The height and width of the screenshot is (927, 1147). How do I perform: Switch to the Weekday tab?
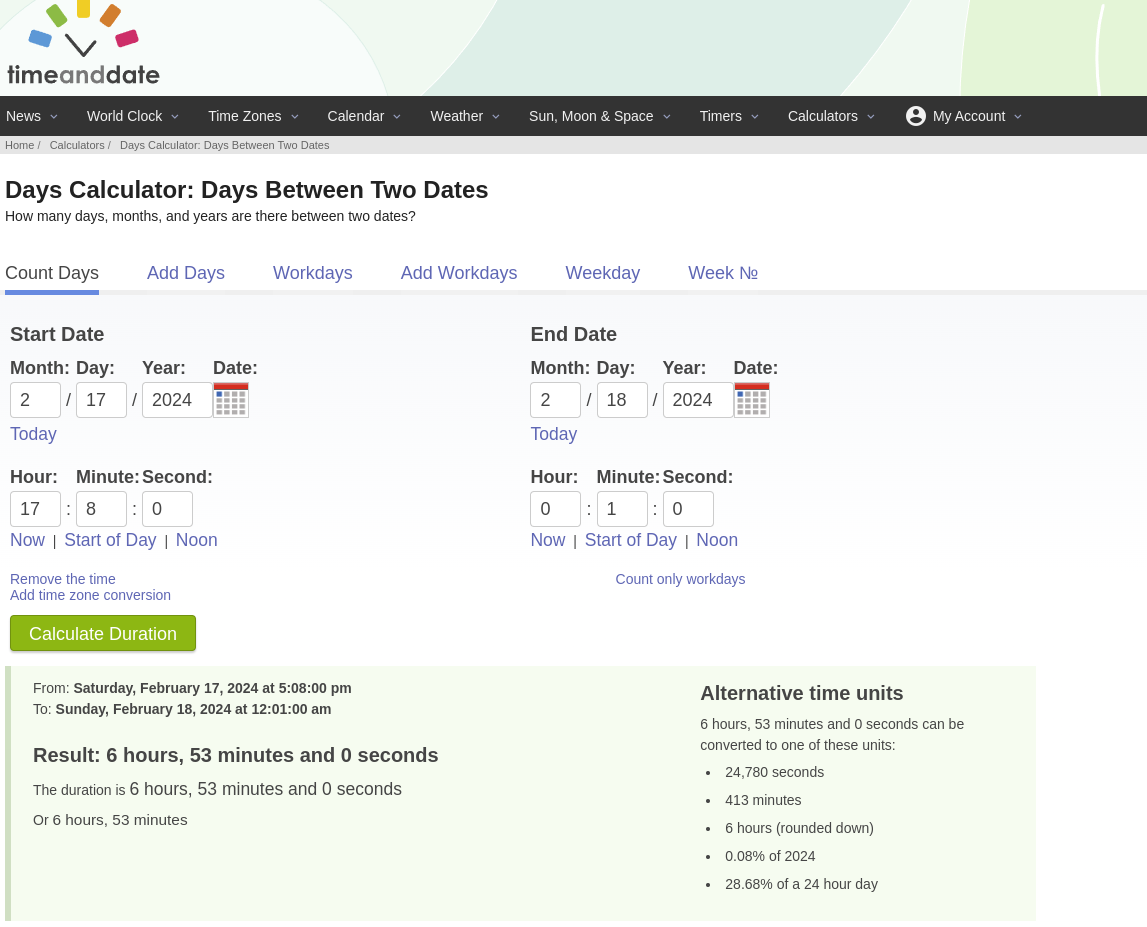pos(603,273)
